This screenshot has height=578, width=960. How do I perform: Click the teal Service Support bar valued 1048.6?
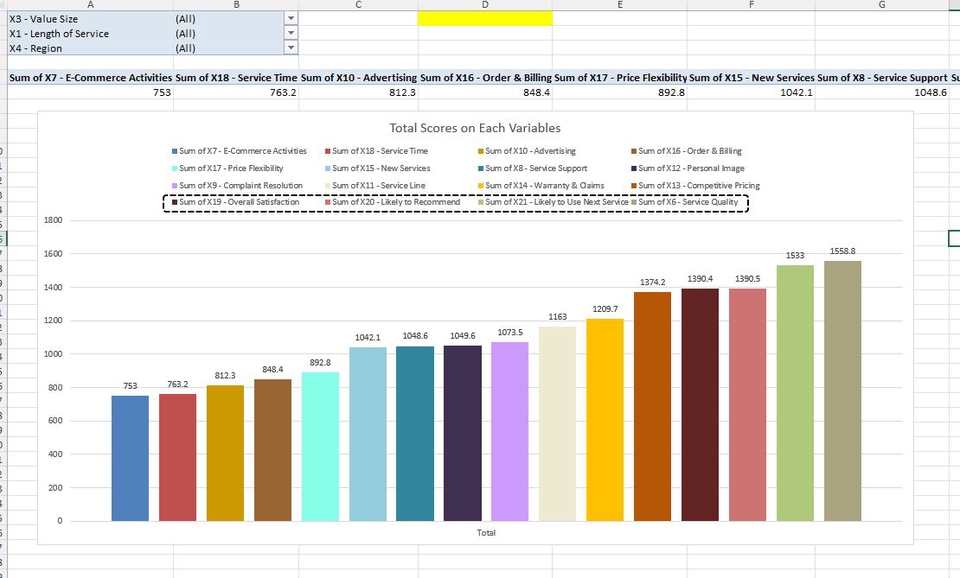pyautogui.click(x=415, y=434)
